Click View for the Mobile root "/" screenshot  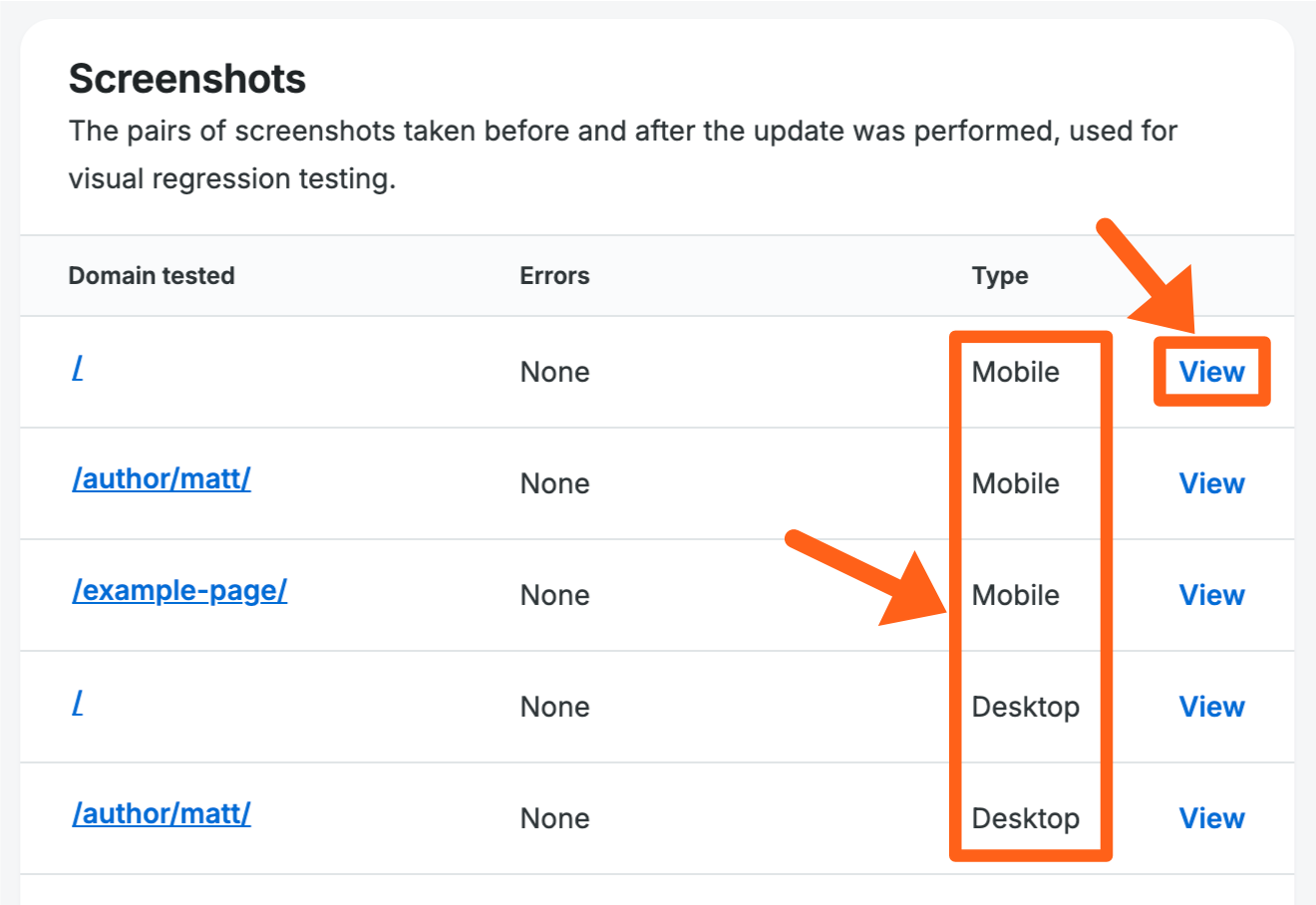pyautogui.click(x=1211, y=372)
